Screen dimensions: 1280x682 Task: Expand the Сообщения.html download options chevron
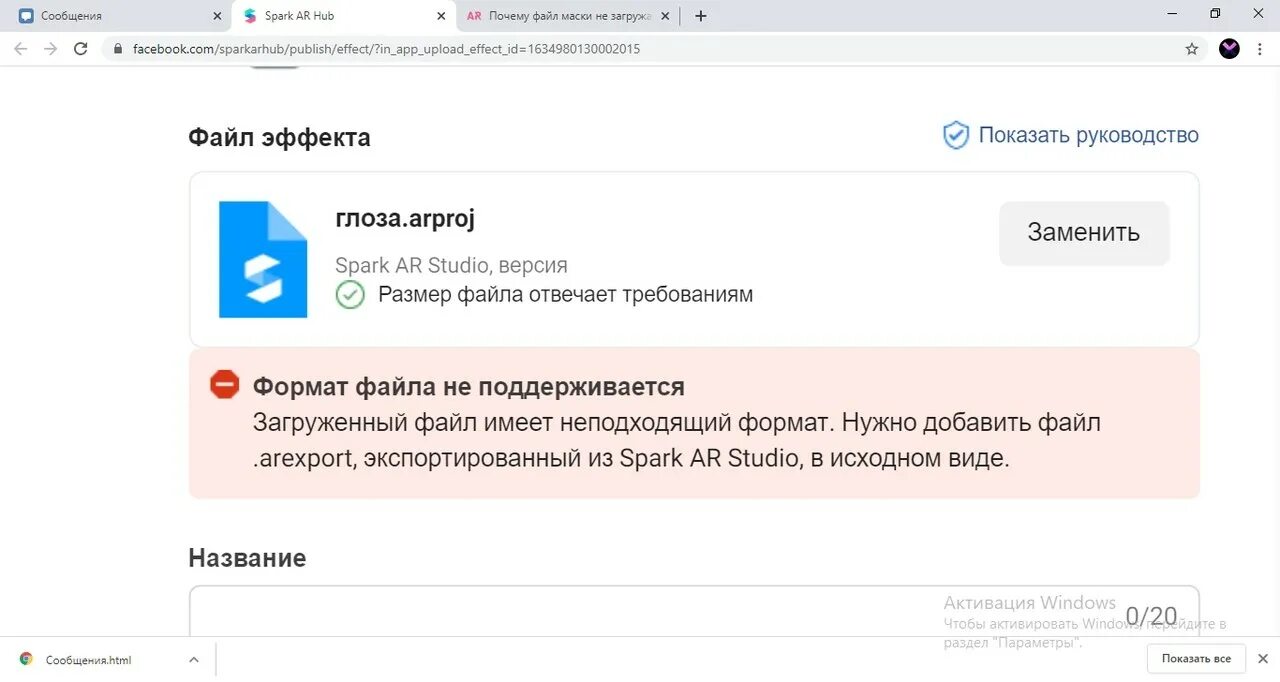[x=194, y=660]
